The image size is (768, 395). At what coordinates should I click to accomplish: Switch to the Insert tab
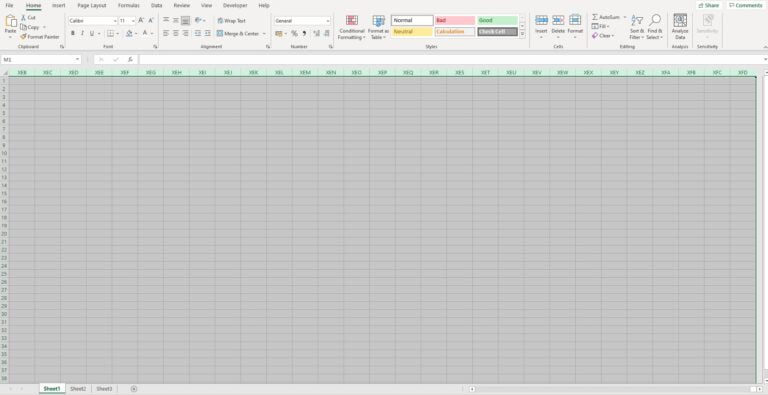click(59, 5)
